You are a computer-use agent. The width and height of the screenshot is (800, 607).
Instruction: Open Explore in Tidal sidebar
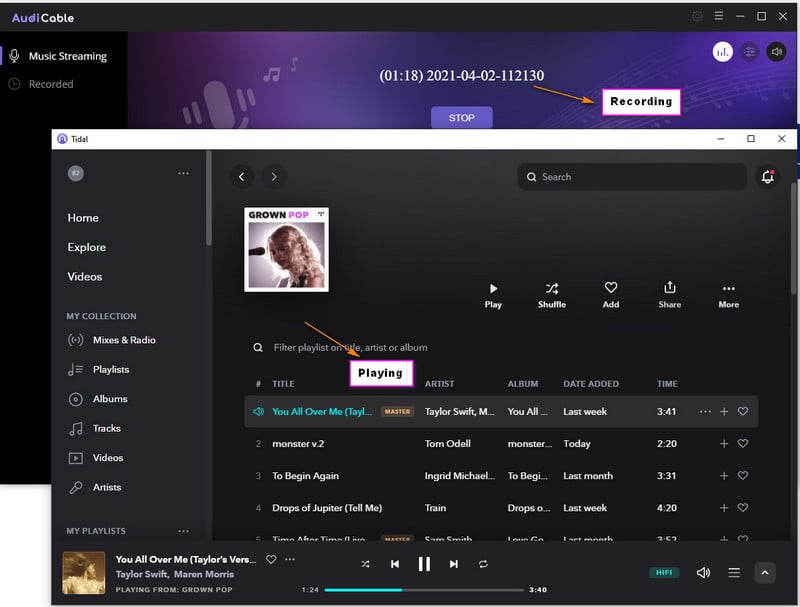(87, 247)
